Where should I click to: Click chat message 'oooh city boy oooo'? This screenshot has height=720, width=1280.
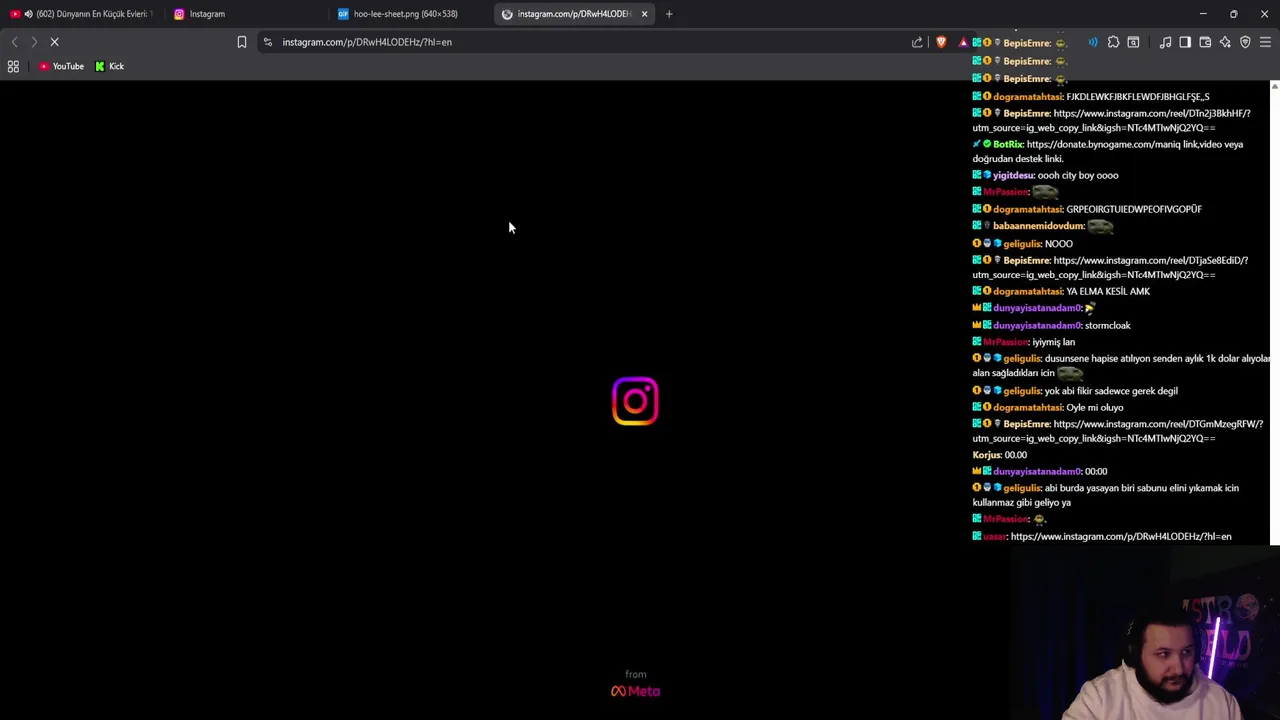[x=1078, y=175]
